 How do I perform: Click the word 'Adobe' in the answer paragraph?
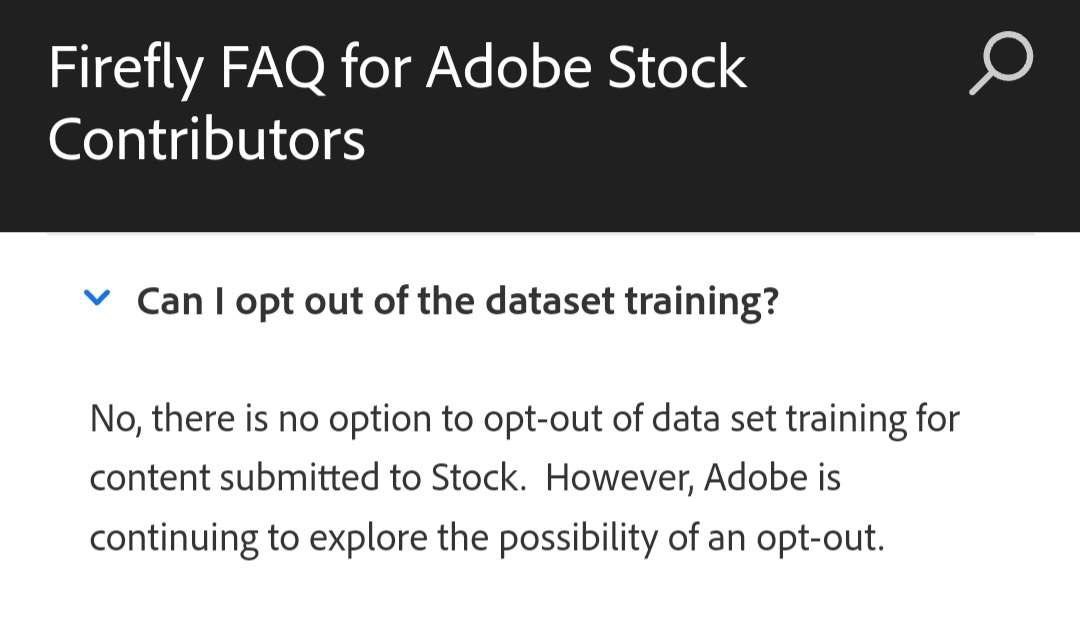[x=755, y=478]
